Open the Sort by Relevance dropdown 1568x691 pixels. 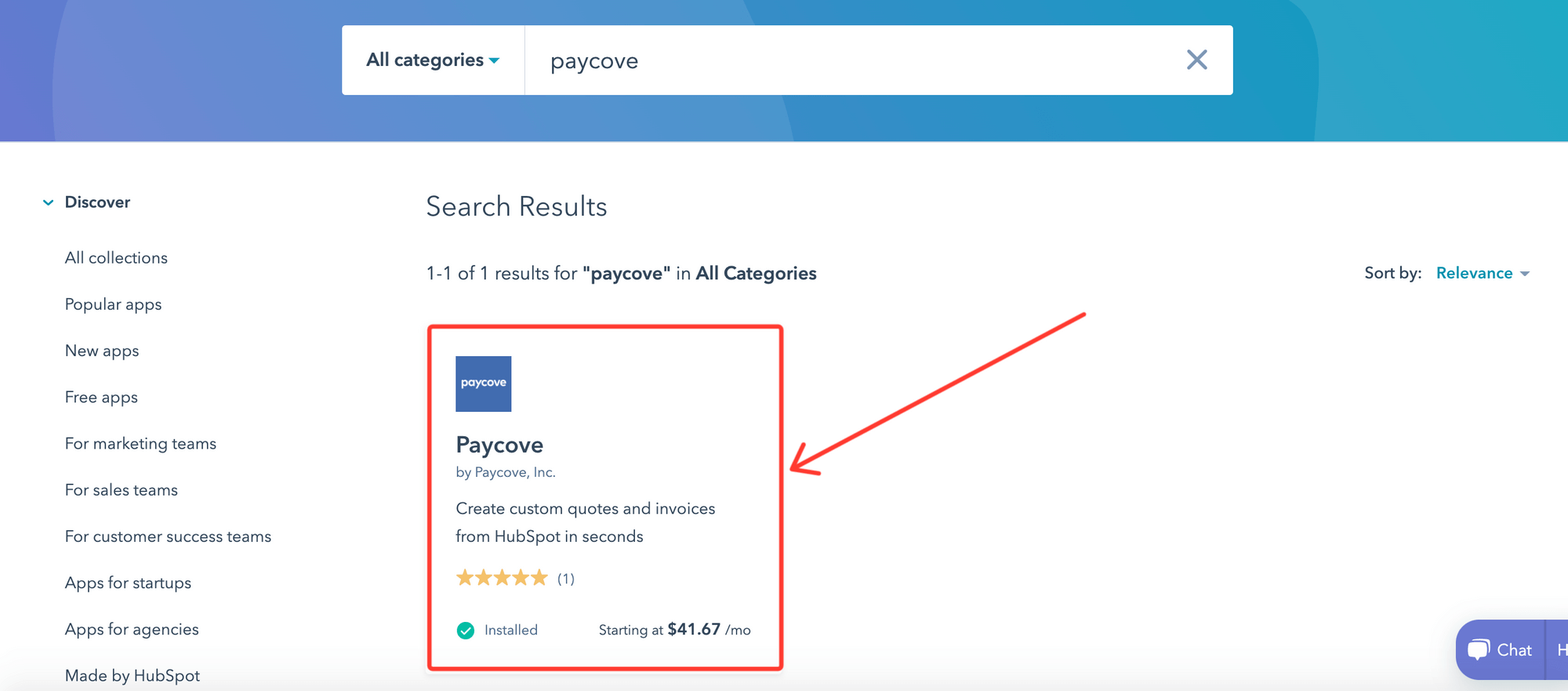click(1482, 273)
